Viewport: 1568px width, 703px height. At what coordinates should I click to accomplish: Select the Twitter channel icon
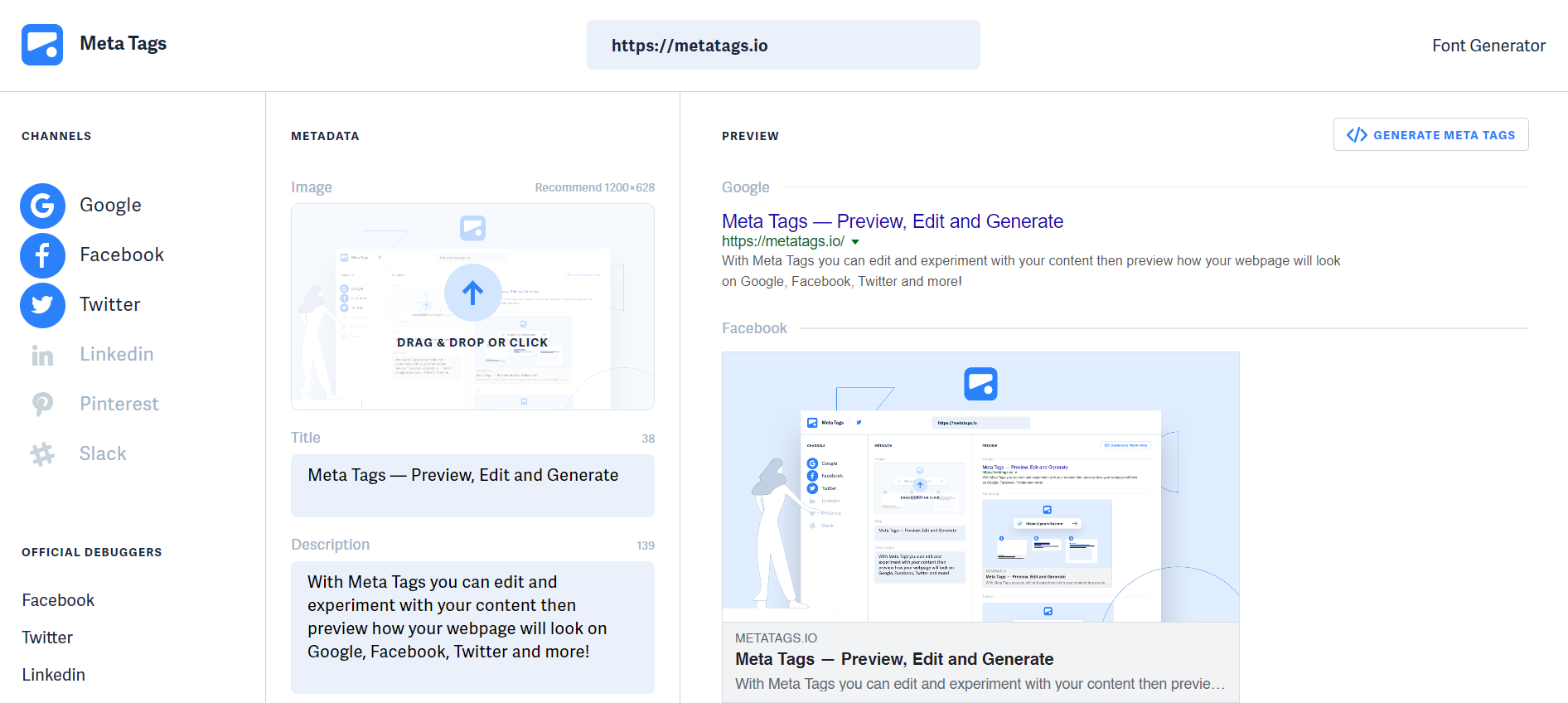point(42,305)
